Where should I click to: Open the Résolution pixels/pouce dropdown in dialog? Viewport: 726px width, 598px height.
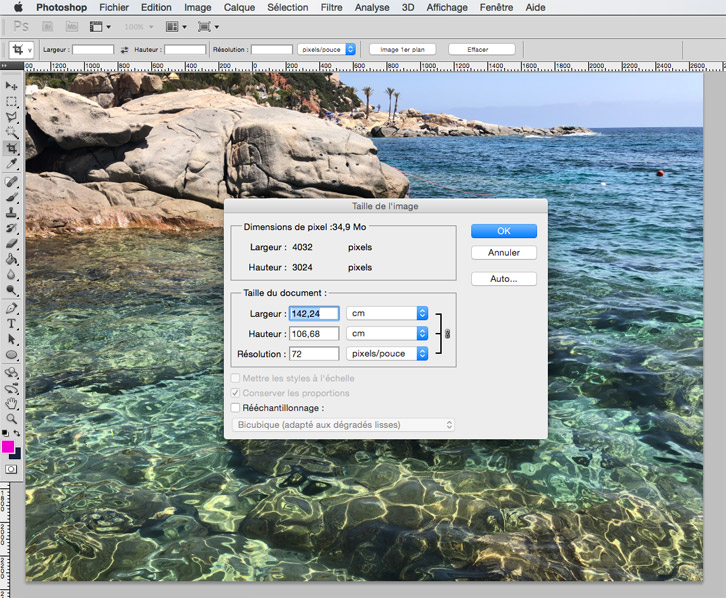pos(387,354)
